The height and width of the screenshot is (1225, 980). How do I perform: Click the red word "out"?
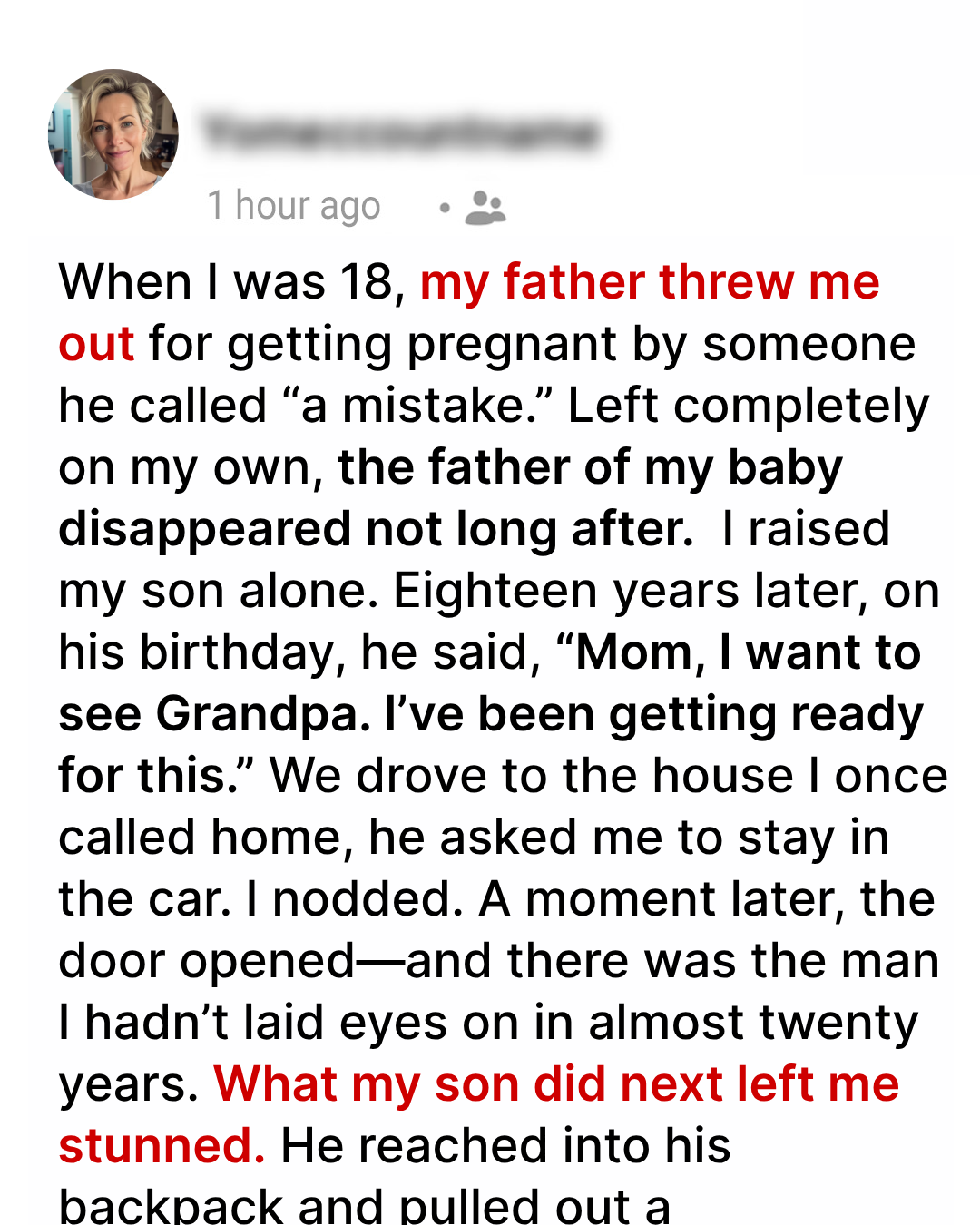[x=96, y=344]
